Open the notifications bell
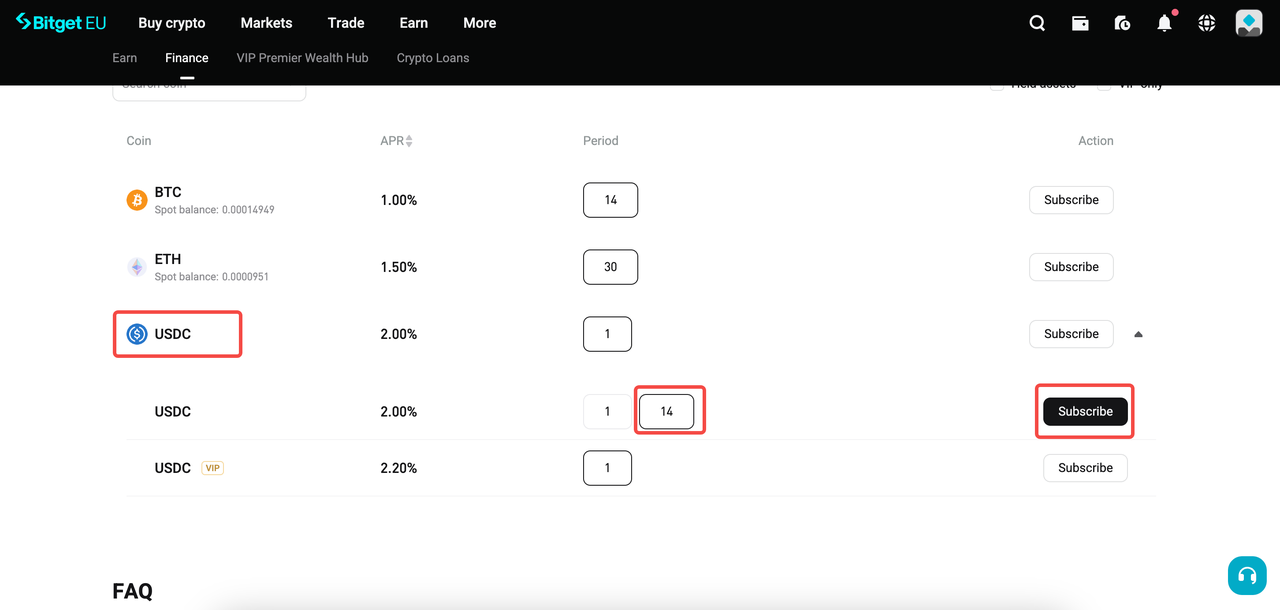This screenshot has height=610, width=1280. [1164, 23]
